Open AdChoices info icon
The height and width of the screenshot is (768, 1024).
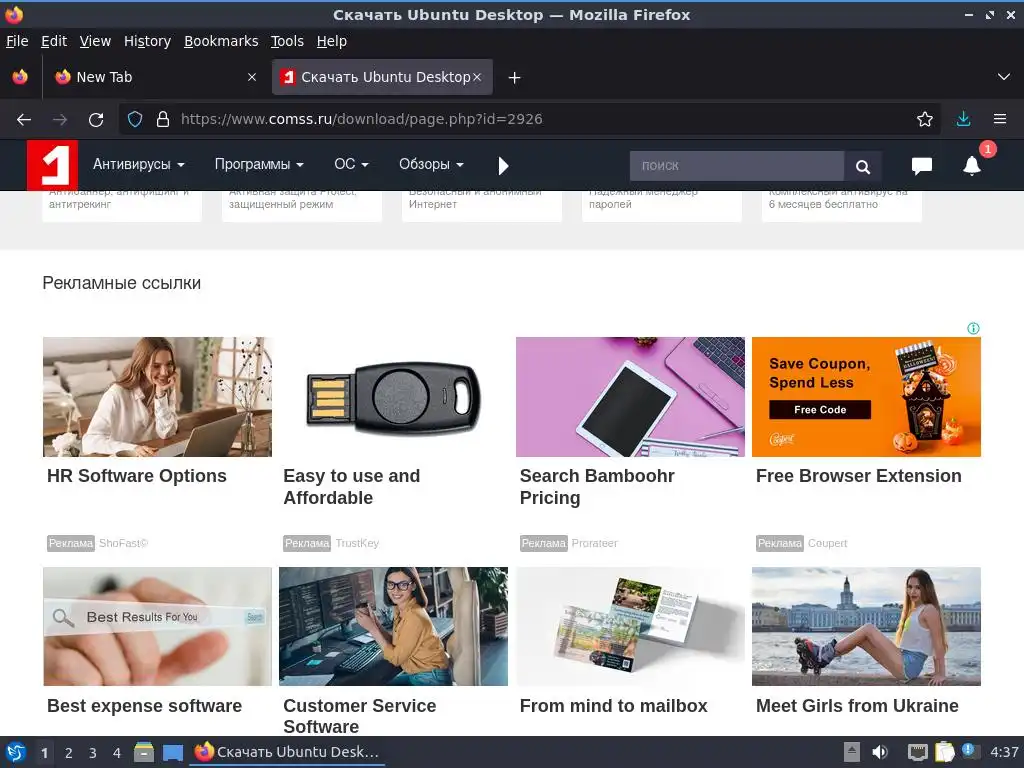pyautogui.click(x=973, y=328)
